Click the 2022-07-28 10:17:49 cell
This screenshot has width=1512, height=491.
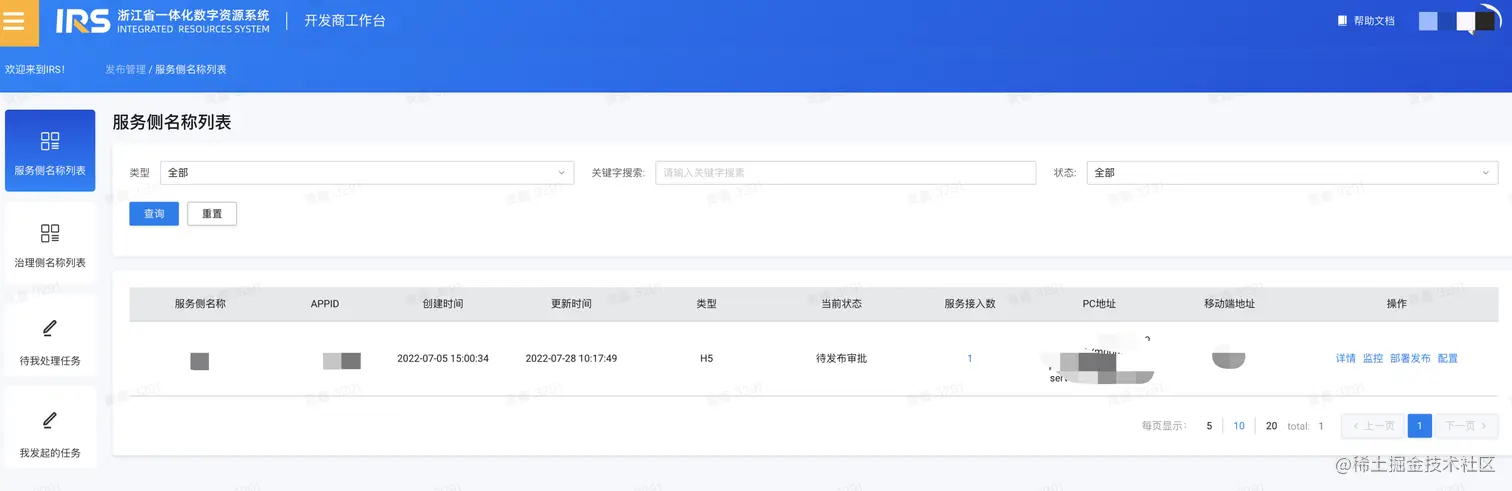pos(571,358)
